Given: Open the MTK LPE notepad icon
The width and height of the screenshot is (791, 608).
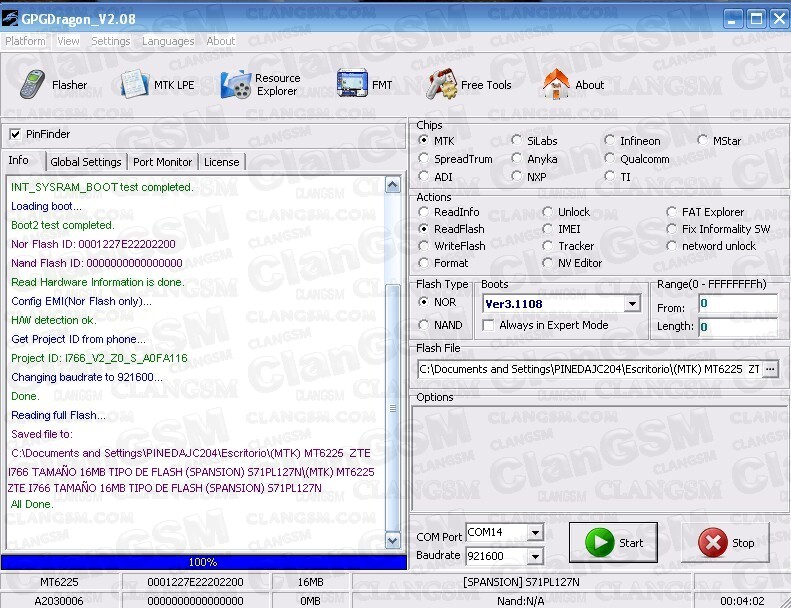Looking at the screenshot, I should coord(134,84).
